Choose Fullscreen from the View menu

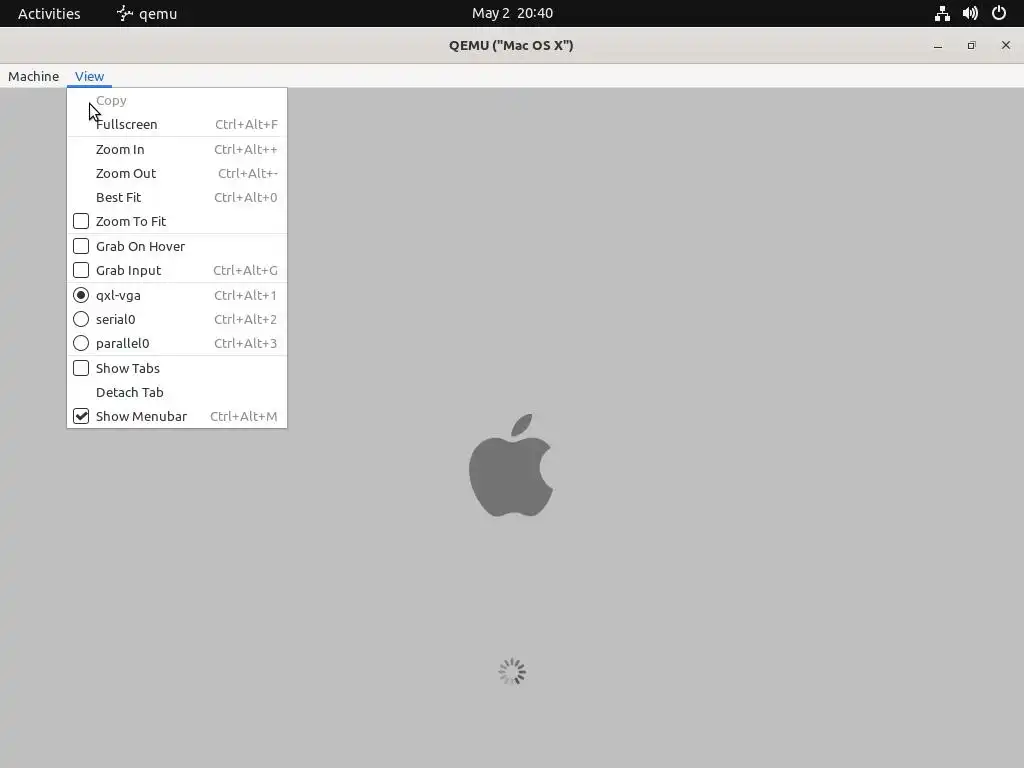click(x=177, y=124)
